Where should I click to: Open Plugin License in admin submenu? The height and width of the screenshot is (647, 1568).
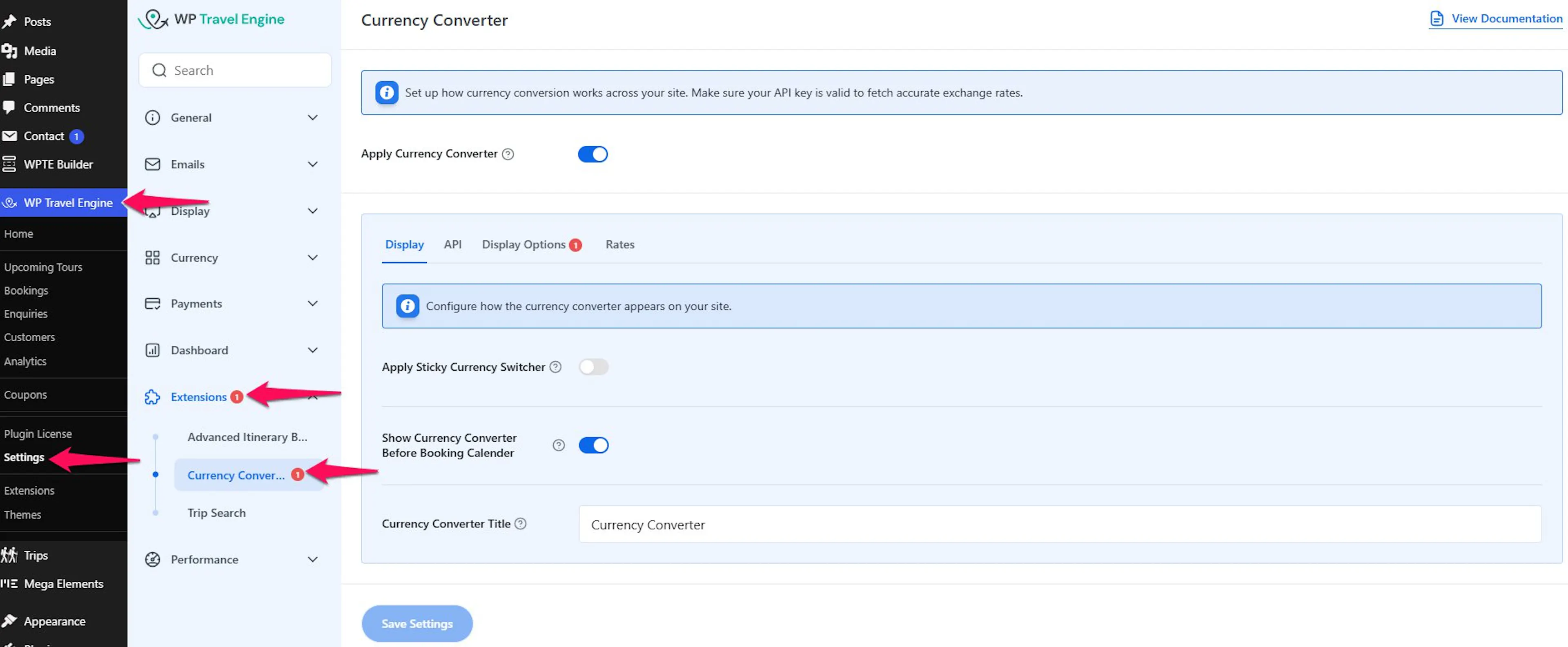(37, 434)
